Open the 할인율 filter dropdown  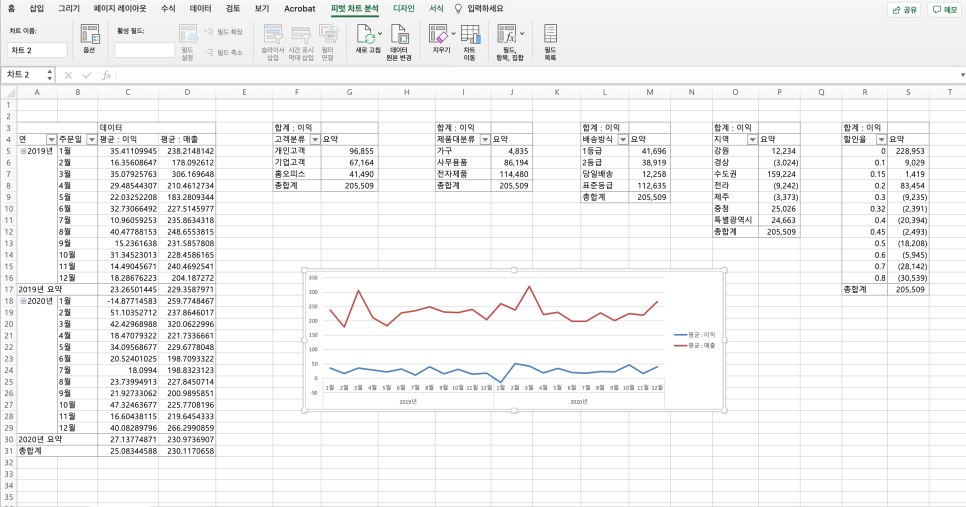tap(882, 140)
